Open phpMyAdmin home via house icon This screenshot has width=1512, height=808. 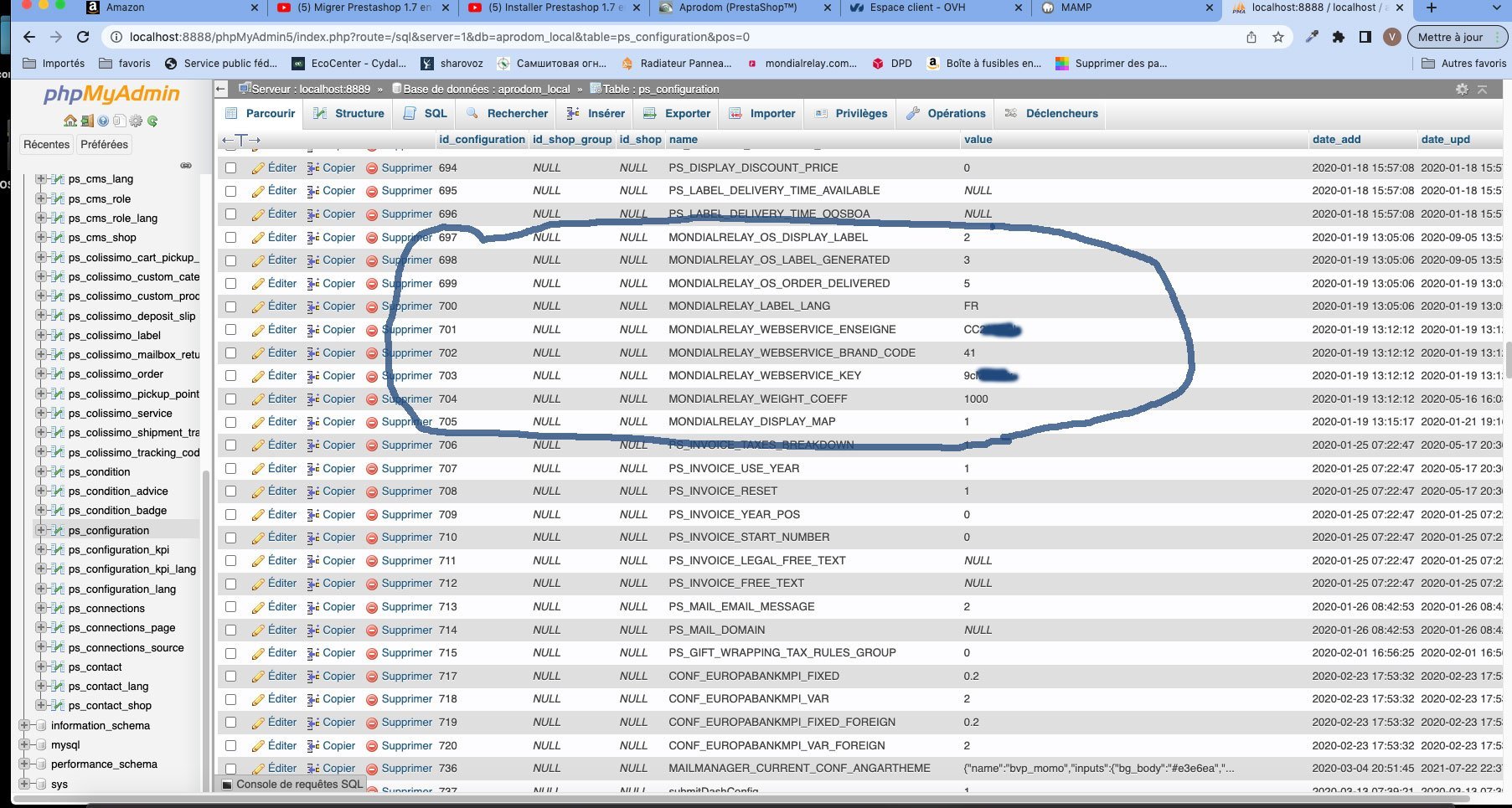click(x=70, y=121)
